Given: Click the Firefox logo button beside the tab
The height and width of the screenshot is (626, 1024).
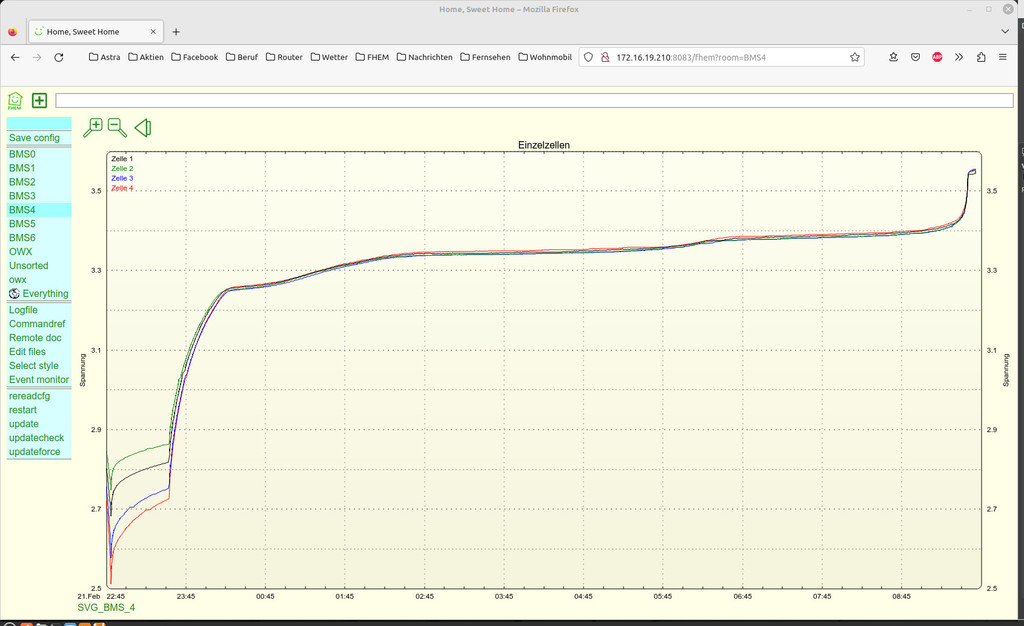Looking at the screenshot, I should coord(12,31).
